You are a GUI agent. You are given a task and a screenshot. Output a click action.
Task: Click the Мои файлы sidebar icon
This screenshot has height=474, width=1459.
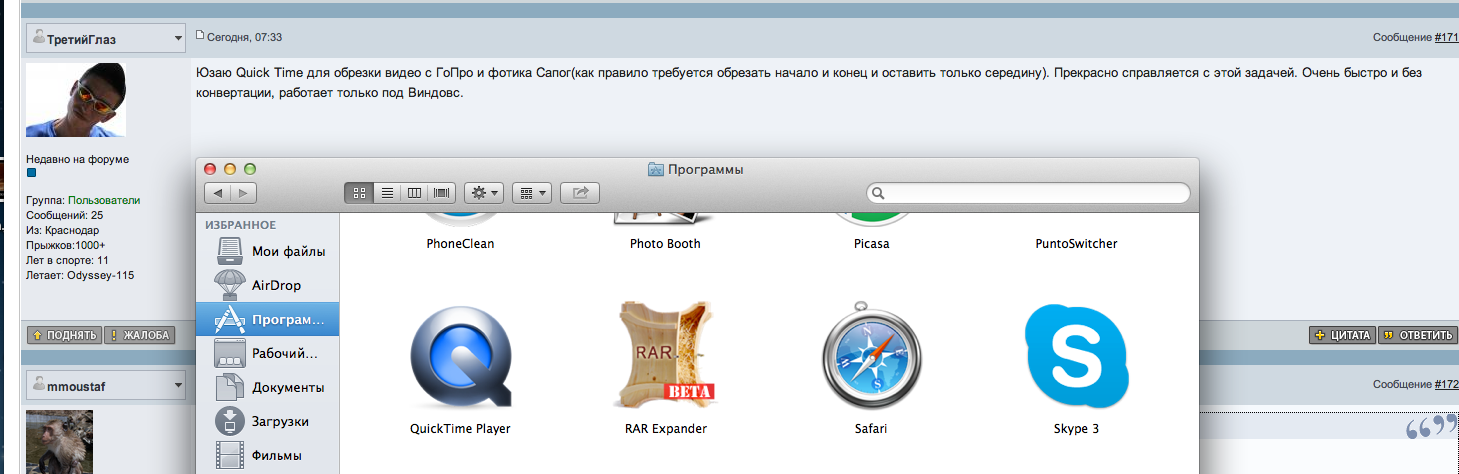pyautogui.click(x=230, y=251)
